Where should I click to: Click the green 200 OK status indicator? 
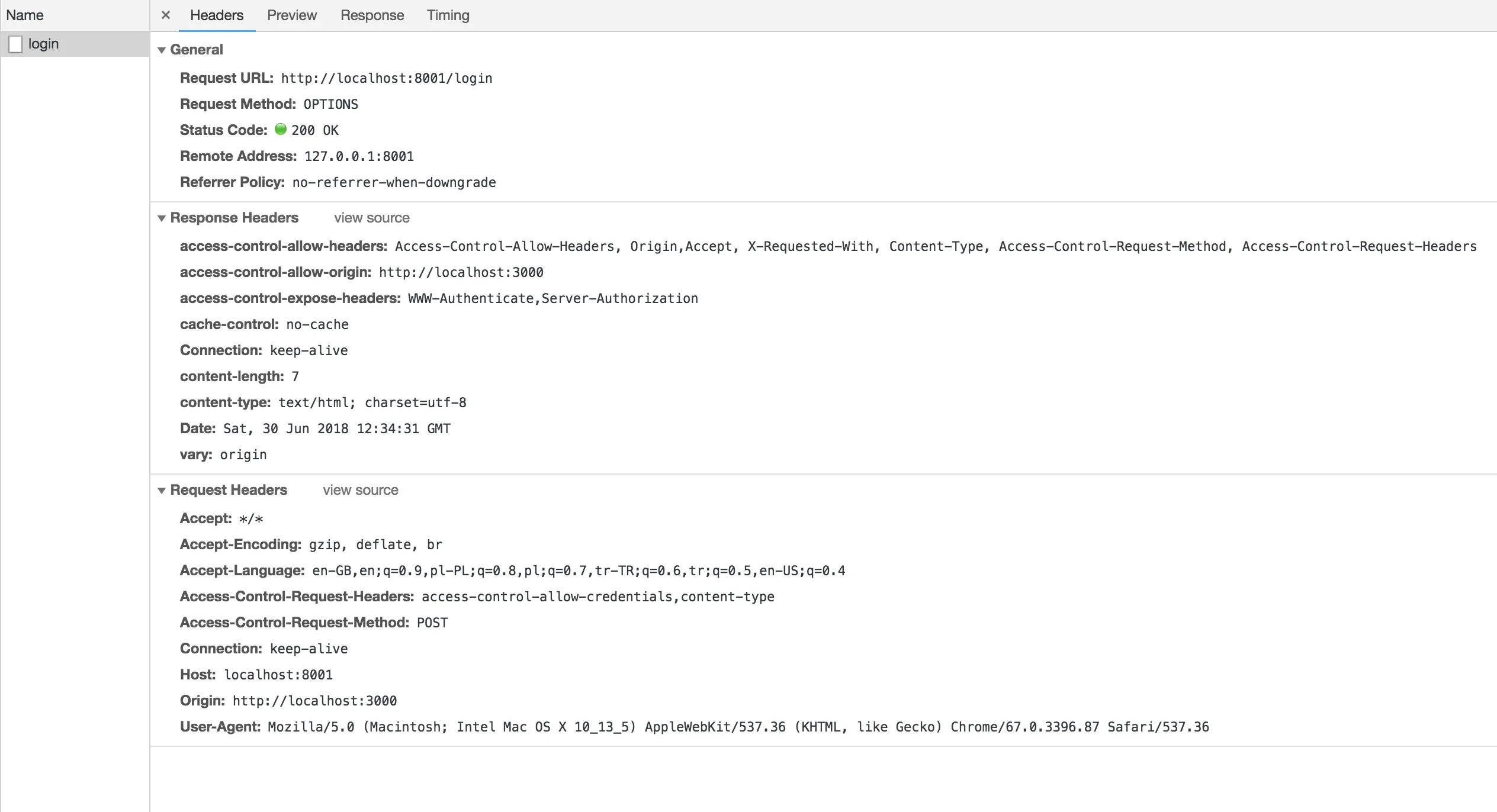point(281,130)
